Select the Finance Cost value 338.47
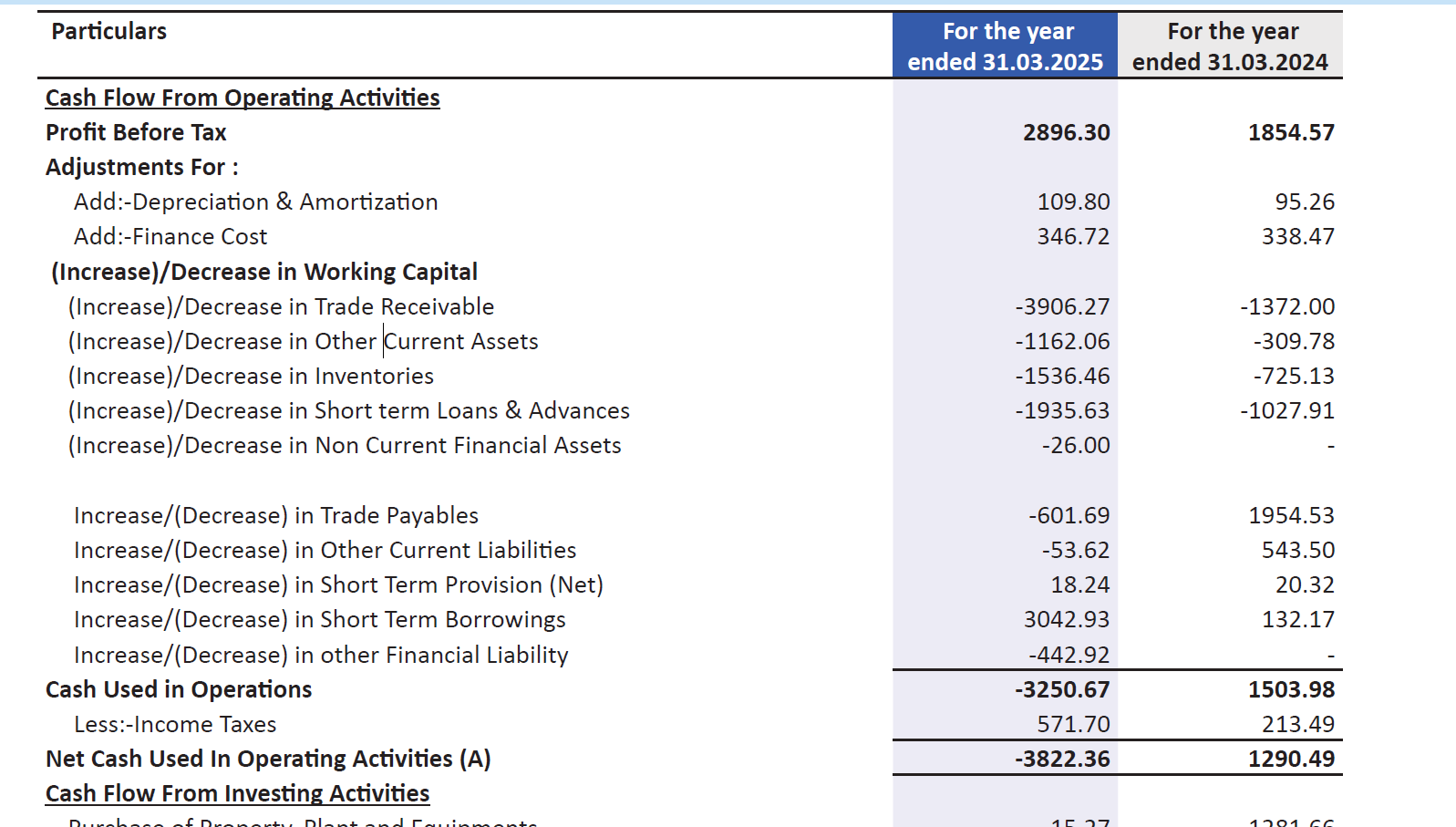This screenshot has height=827, width=1456. tap(1297, 237)
